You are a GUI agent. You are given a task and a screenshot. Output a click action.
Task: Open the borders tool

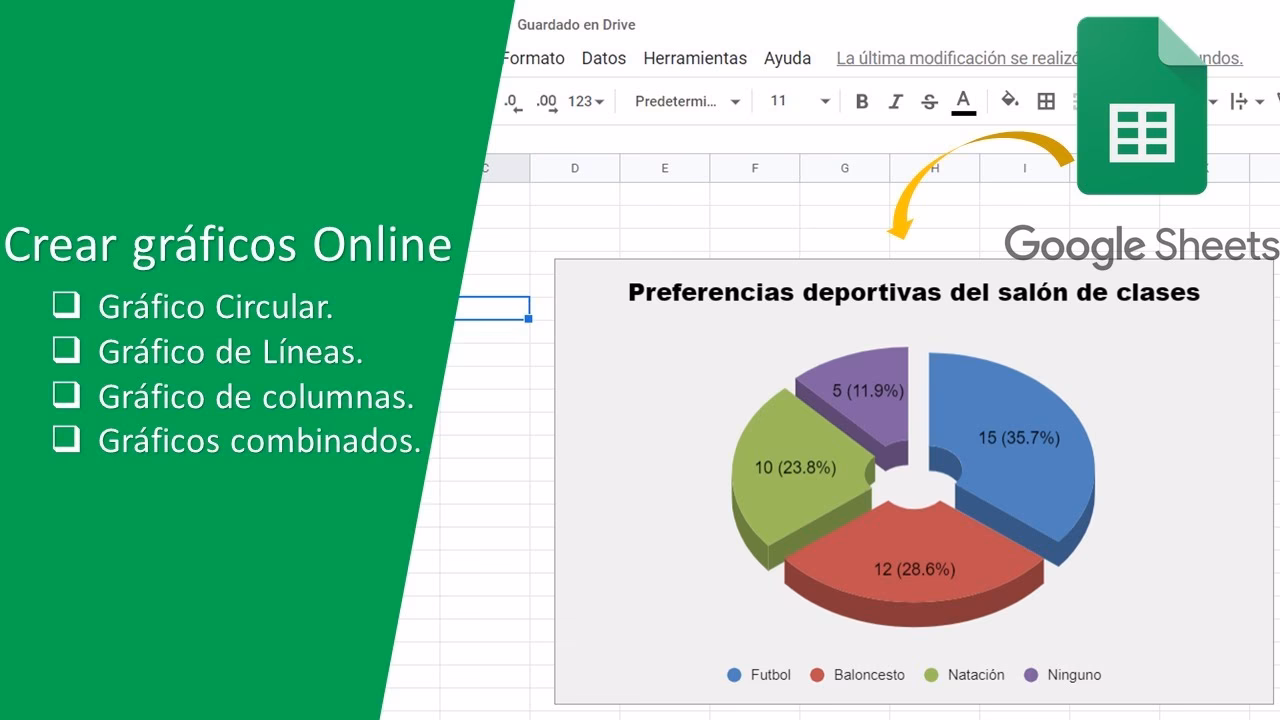[x=1045, y=101]
